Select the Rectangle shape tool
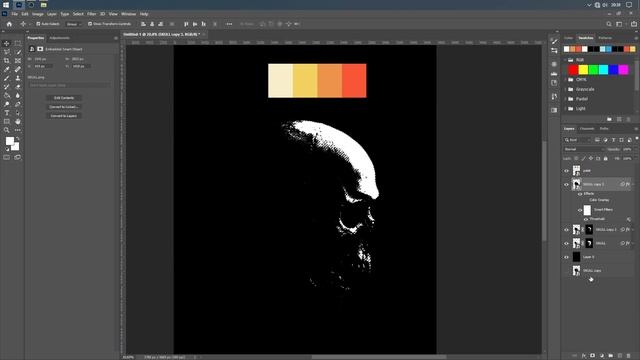 coord(7,122)
